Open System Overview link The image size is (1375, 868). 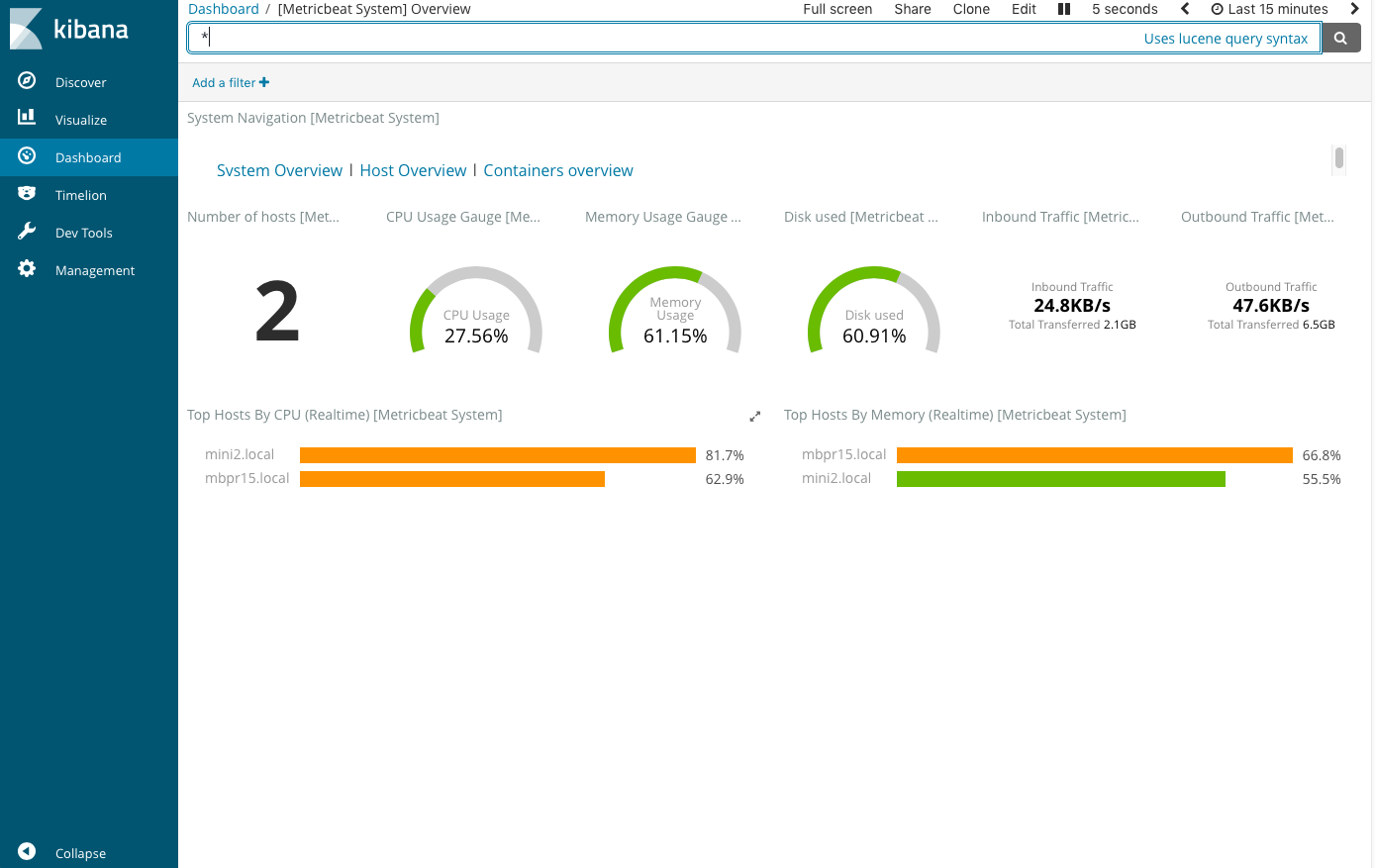[279, 170]
